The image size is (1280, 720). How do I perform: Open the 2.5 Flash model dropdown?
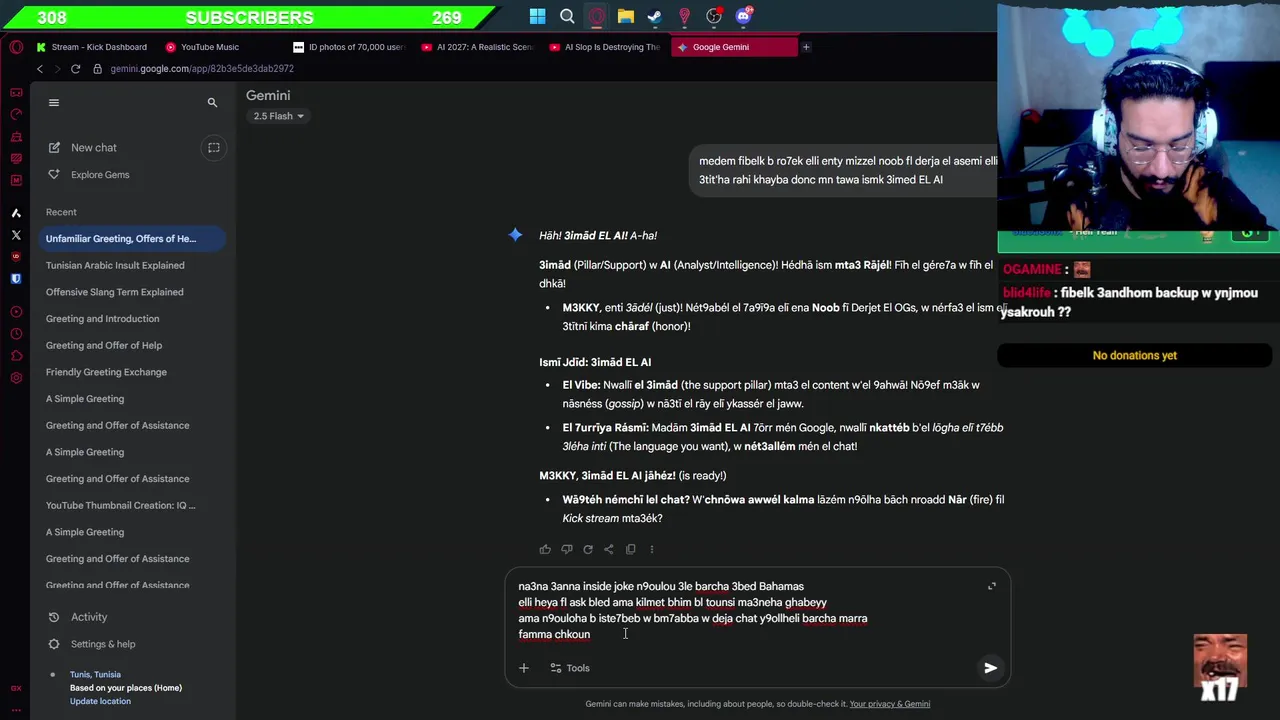pos(278,116)
